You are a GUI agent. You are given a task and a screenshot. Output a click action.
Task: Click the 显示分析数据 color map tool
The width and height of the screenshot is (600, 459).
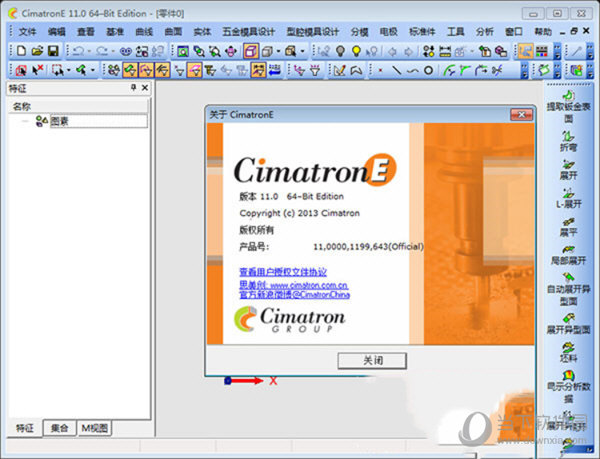point(568,386)
